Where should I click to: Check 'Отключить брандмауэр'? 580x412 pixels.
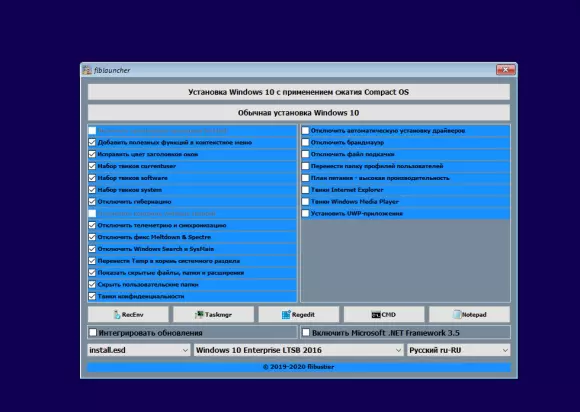305,142
